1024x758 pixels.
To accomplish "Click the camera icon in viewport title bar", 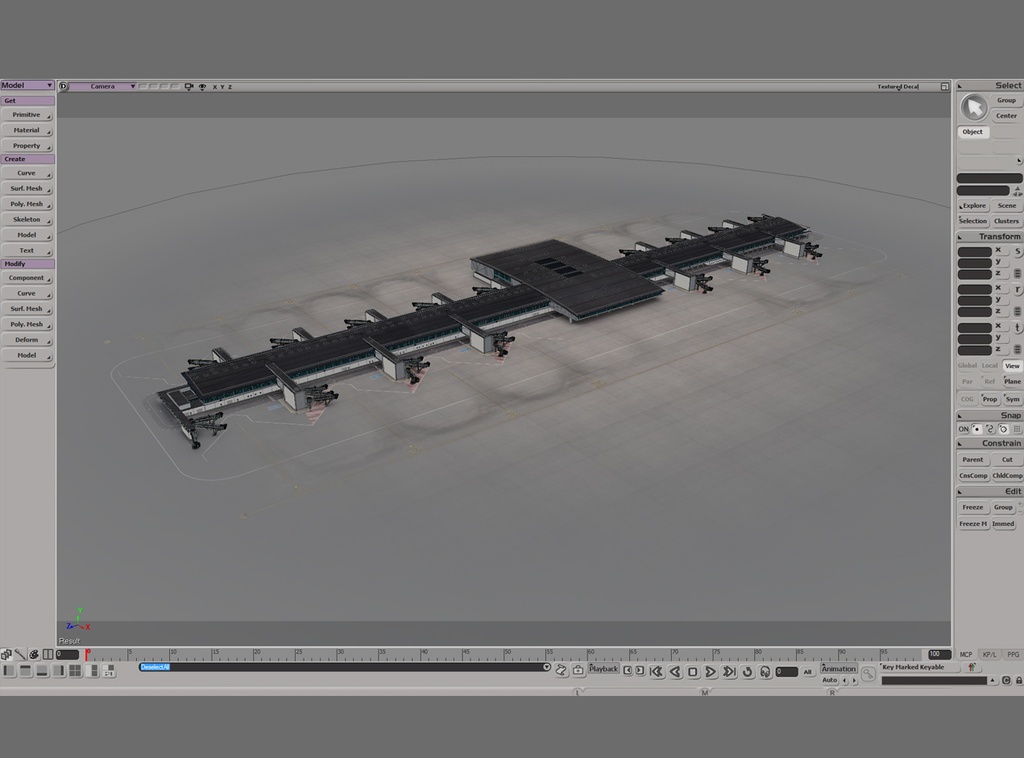I will coord(188,87).
